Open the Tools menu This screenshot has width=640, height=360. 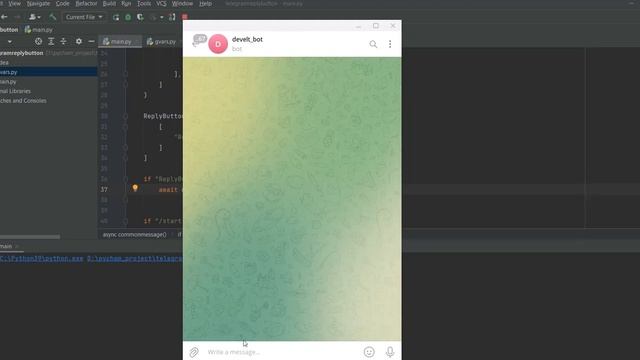tap(144, 3)
